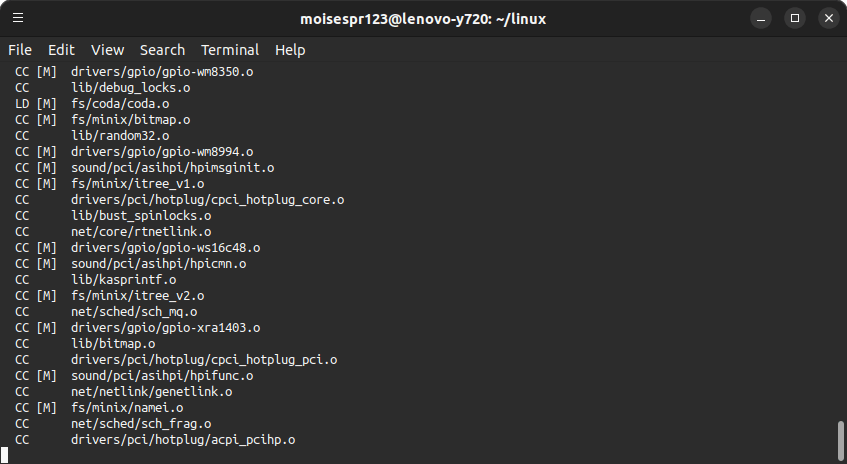The width and height of the screenshot is (847, 464).
Task: Open the Edit menu
Action: tap(61, 50)
